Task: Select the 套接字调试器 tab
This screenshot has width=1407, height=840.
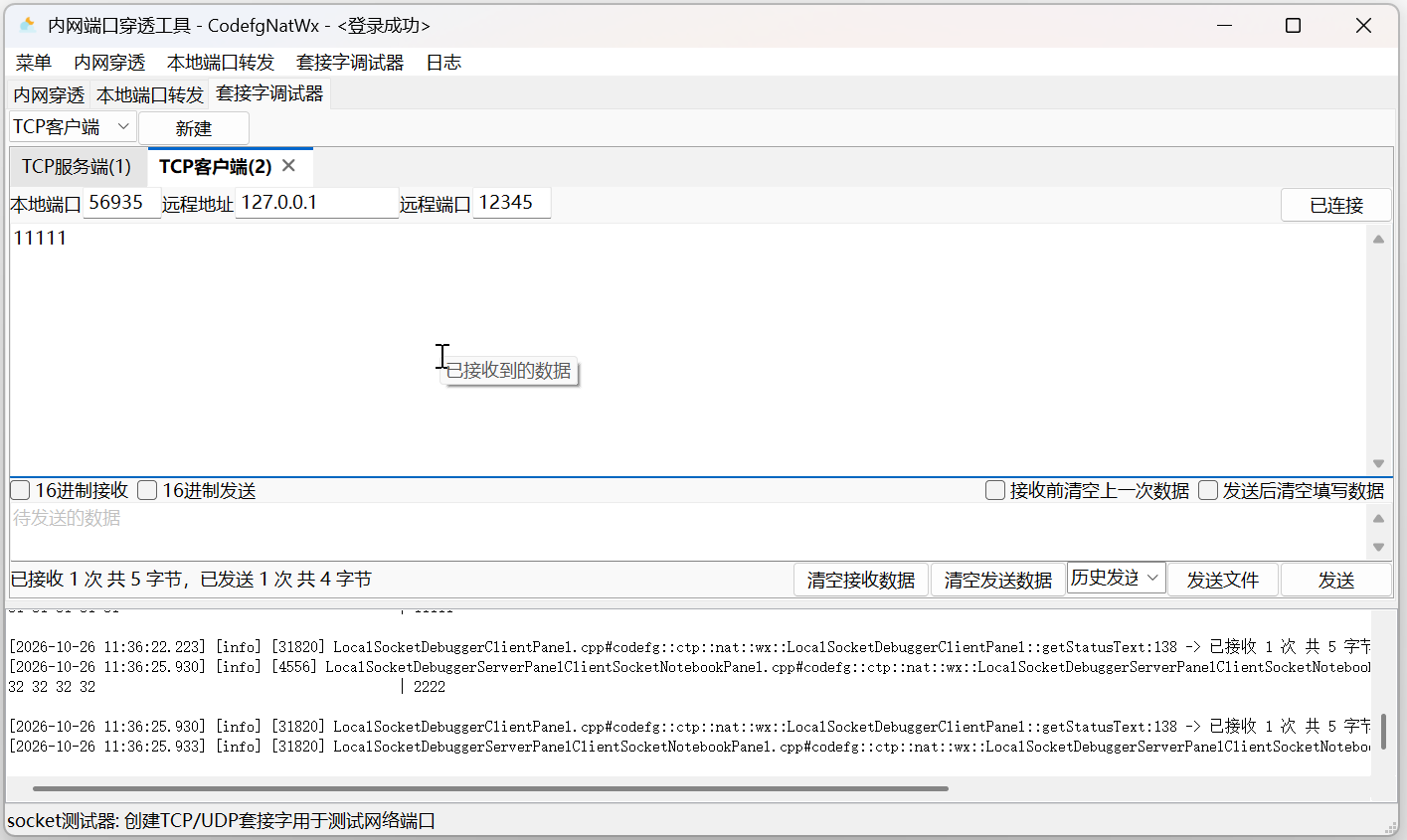Action: pos(269,93)
